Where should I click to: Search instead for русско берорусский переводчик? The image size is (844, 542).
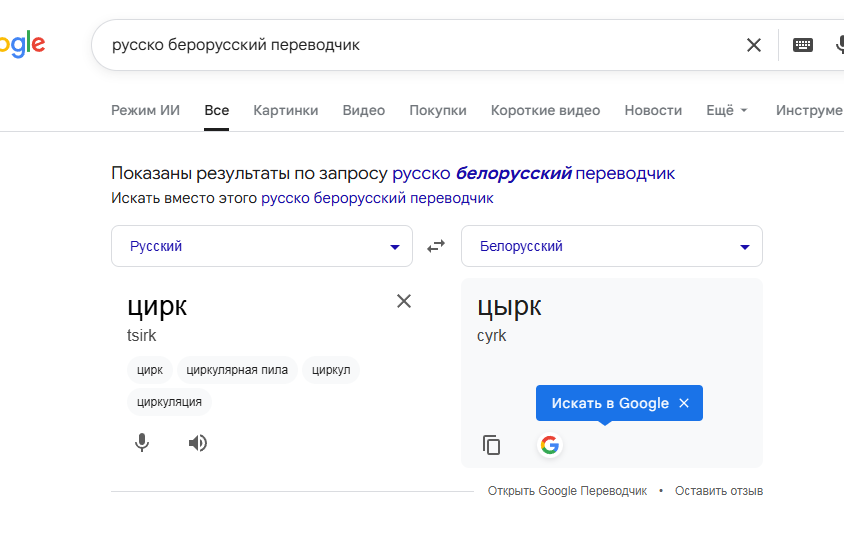377,198
